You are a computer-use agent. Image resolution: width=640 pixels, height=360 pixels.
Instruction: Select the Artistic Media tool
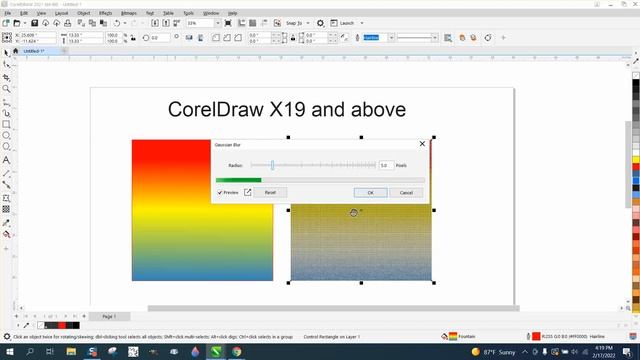[7, 113]
